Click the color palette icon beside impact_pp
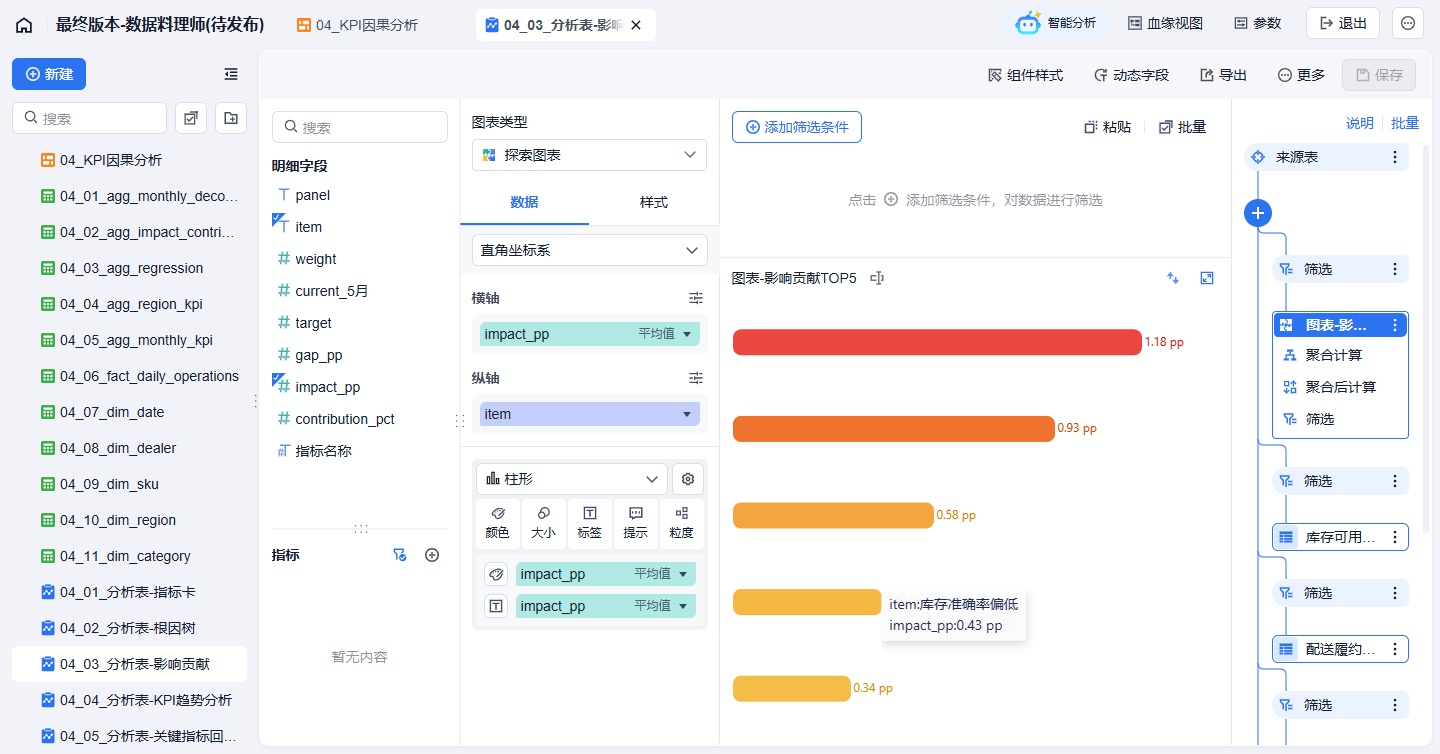 496,574
